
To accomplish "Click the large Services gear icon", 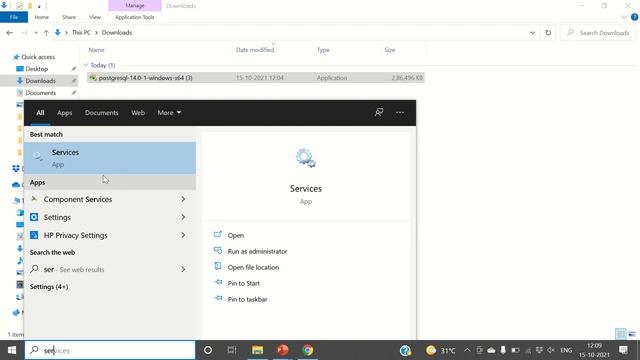I will (306, 158).
